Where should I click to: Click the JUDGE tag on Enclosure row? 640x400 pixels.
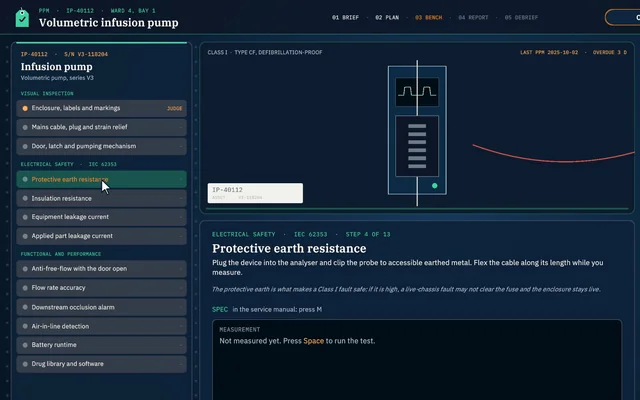175,109
